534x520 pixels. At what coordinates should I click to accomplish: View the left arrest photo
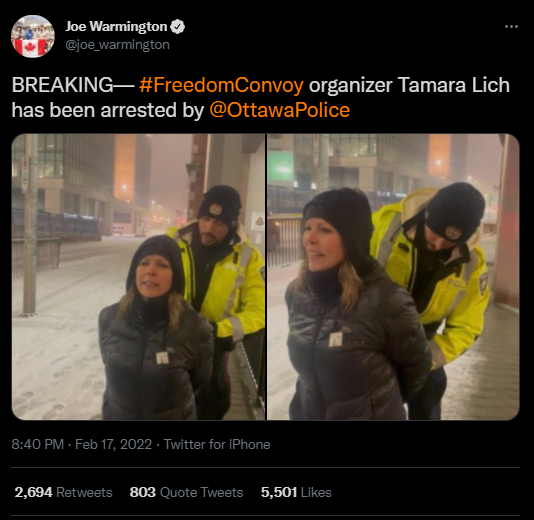(x=139, y=277)
